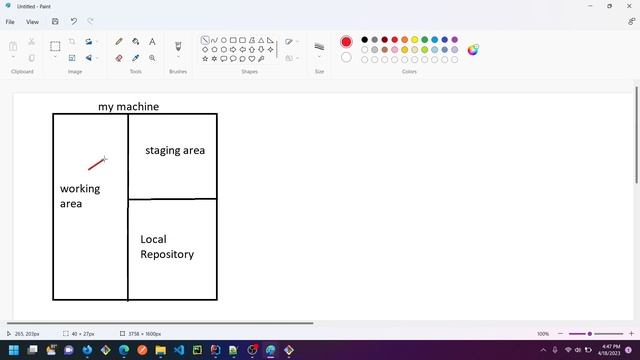Pick the black color swatch
This screenshot has height=360, width=640.
364,40
